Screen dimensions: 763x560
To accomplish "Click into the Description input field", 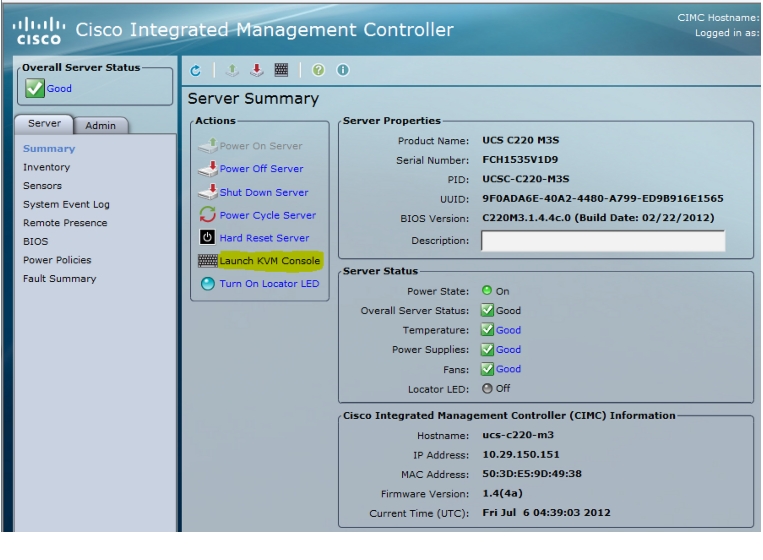I will pos(603,240).
